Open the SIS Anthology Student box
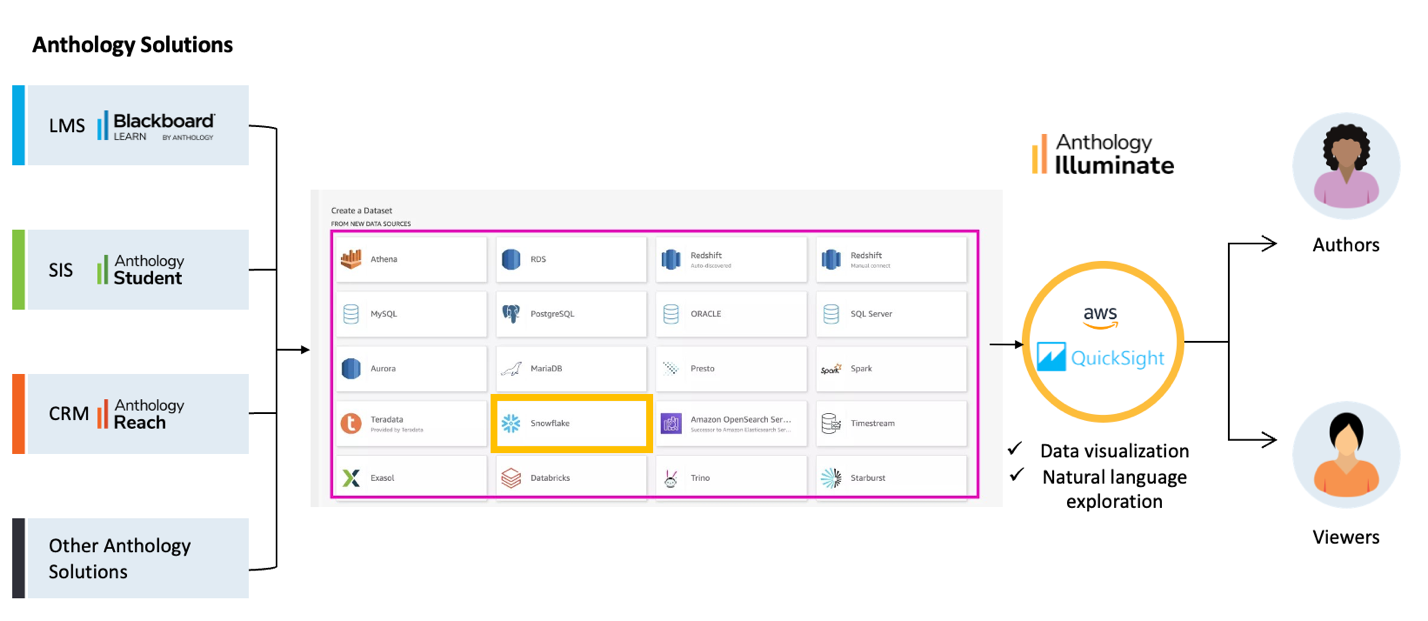The width and height of the screenshot is (1428, 621). coord(131,269)
